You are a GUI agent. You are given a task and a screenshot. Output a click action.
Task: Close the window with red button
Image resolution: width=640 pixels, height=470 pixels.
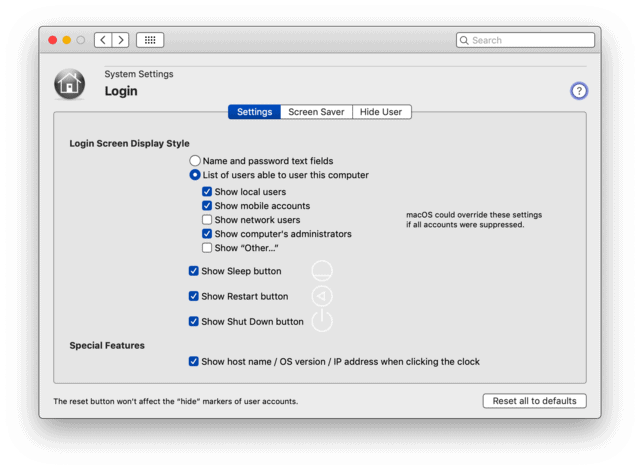pos(53,40)
